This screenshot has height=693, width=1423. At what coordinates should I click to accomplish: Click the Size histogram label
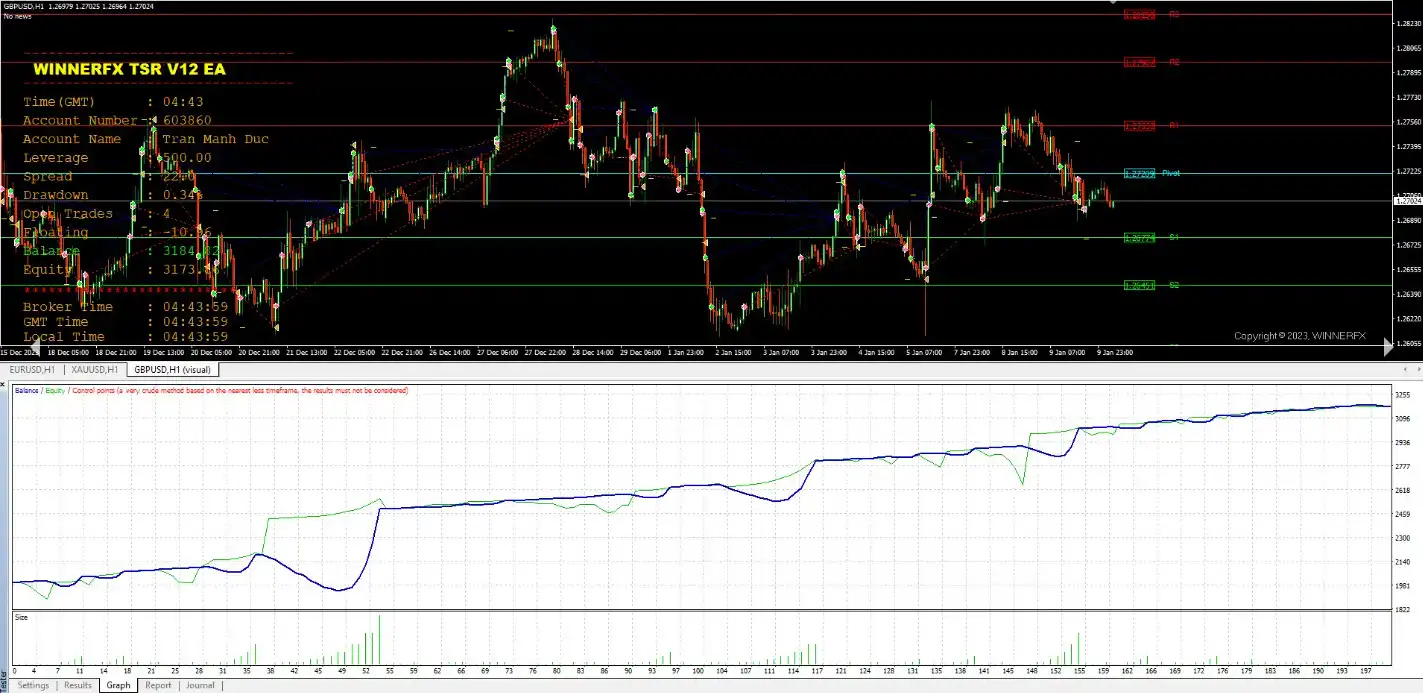pos(21,617)
